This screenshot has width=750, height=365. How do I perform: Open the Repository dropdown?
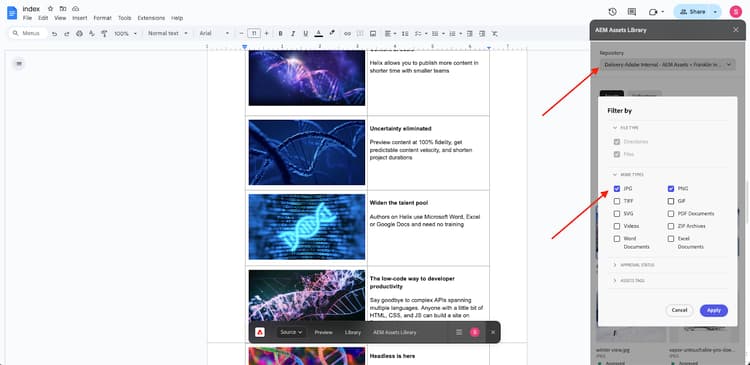[x=668, y=65]
